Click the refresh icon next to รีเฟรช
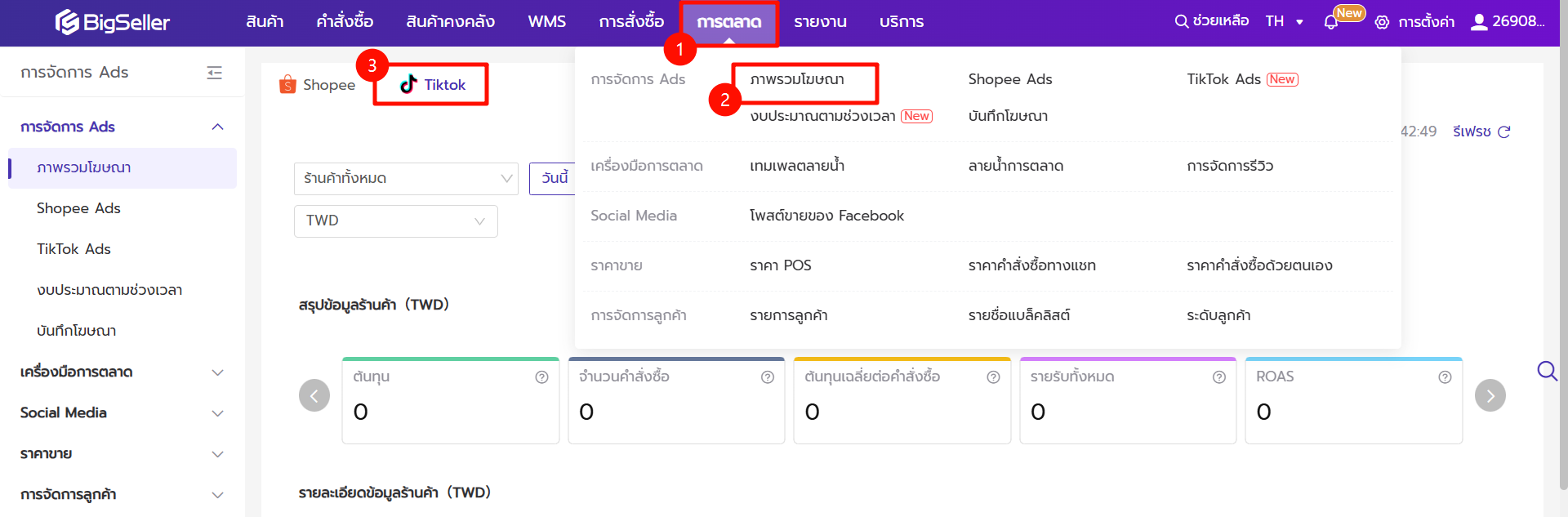 point(1504,131)
